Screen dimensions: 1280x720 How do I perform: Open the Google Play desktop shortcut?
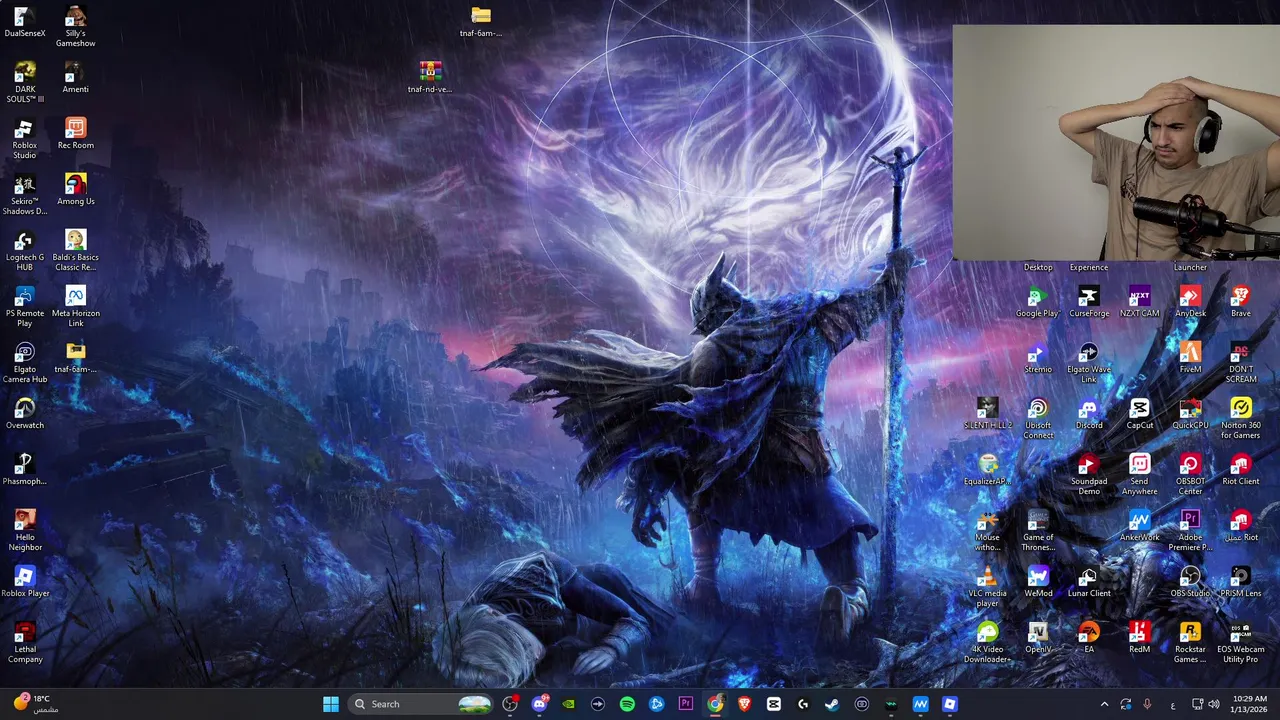point(1038,302)
